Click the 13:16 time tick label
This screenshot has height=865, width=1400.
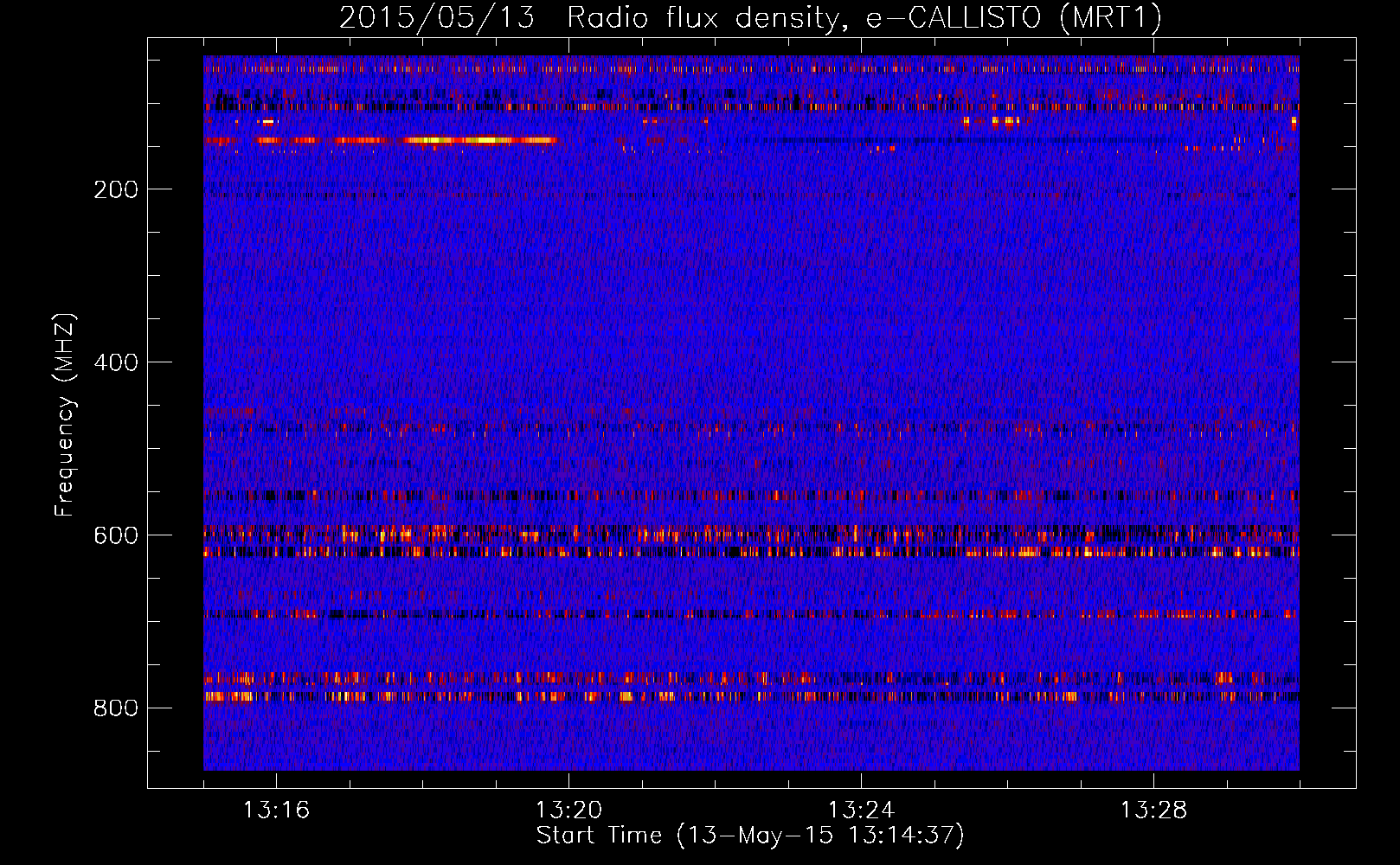tap(276, 811)
